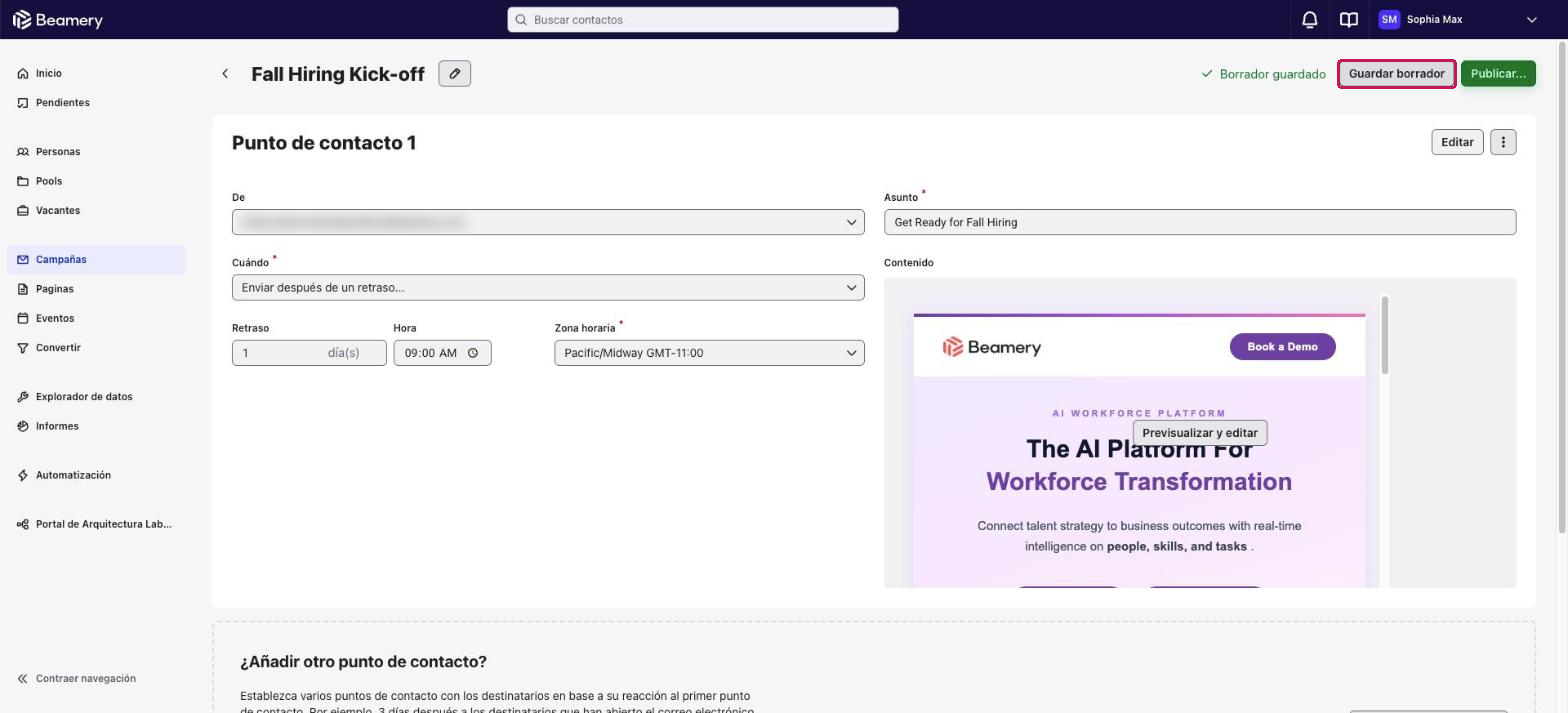Click the Publicar button

click(1498, 74)
